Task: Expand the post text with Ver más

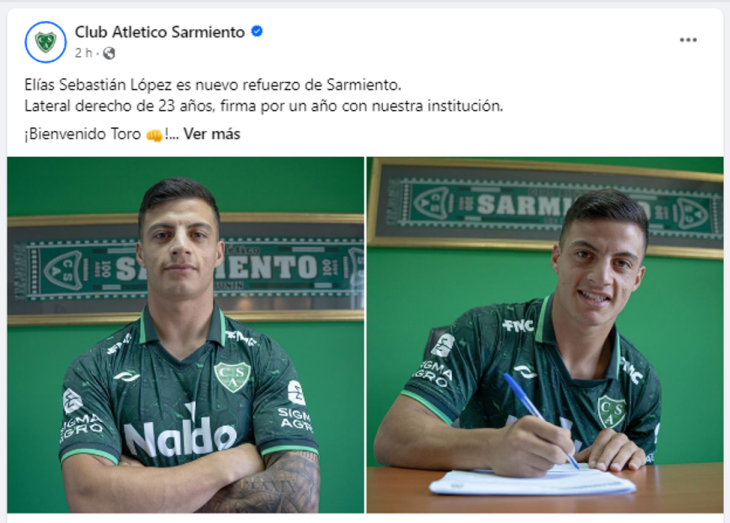Action: click(212, 134)
